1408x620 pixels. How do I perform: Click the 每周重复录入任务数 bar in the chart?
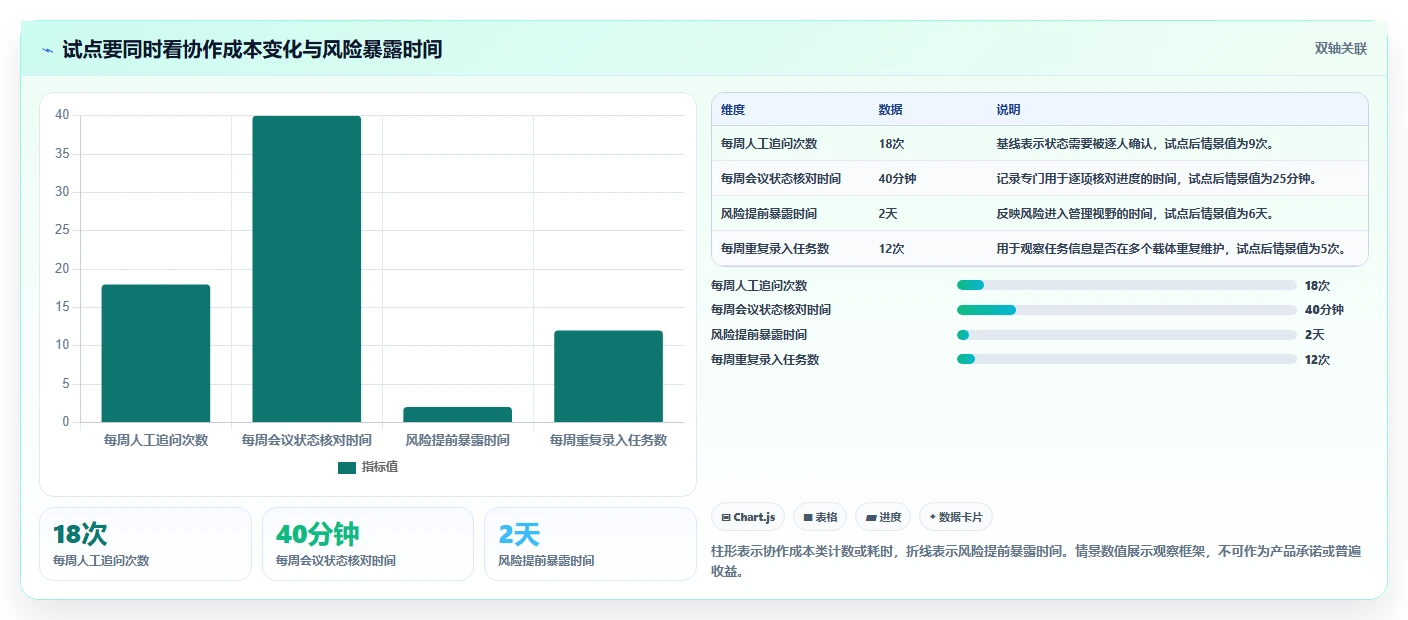point(608,376)
